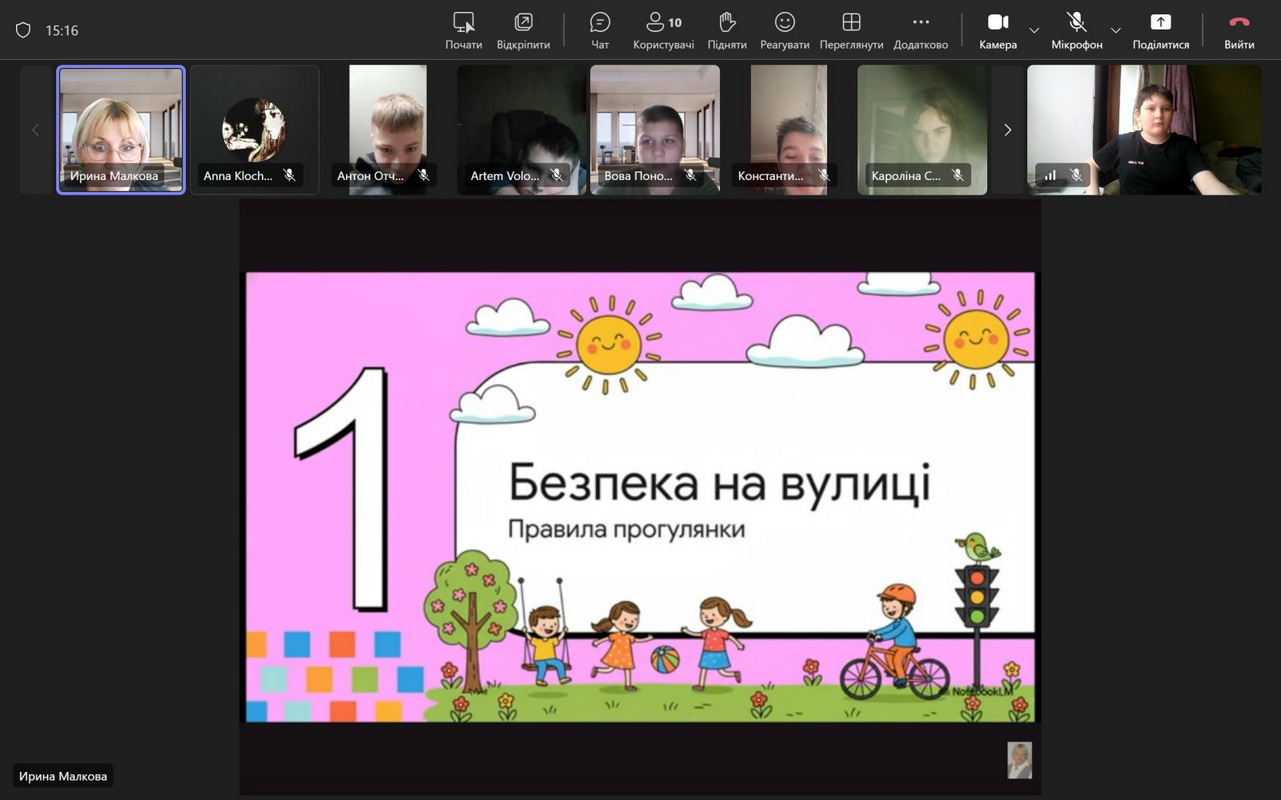This screenshot has height=800, width=1281.
Task: Click the shared slide Безпека на вулиці
Action: pyautogui.click(x=640, y=495)
